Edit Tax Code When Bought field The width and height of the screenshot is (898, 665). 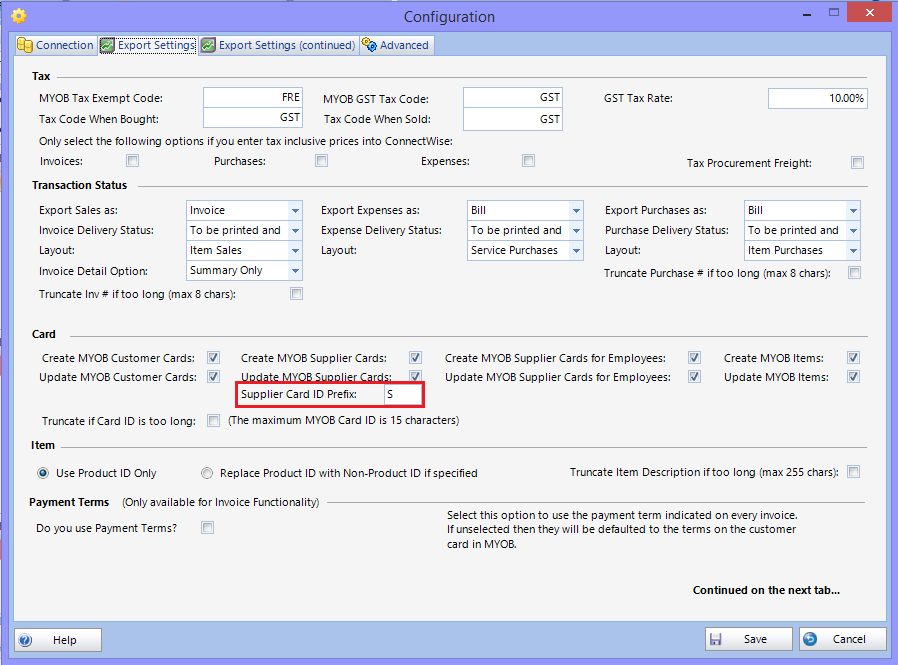(x=253, y=117)
